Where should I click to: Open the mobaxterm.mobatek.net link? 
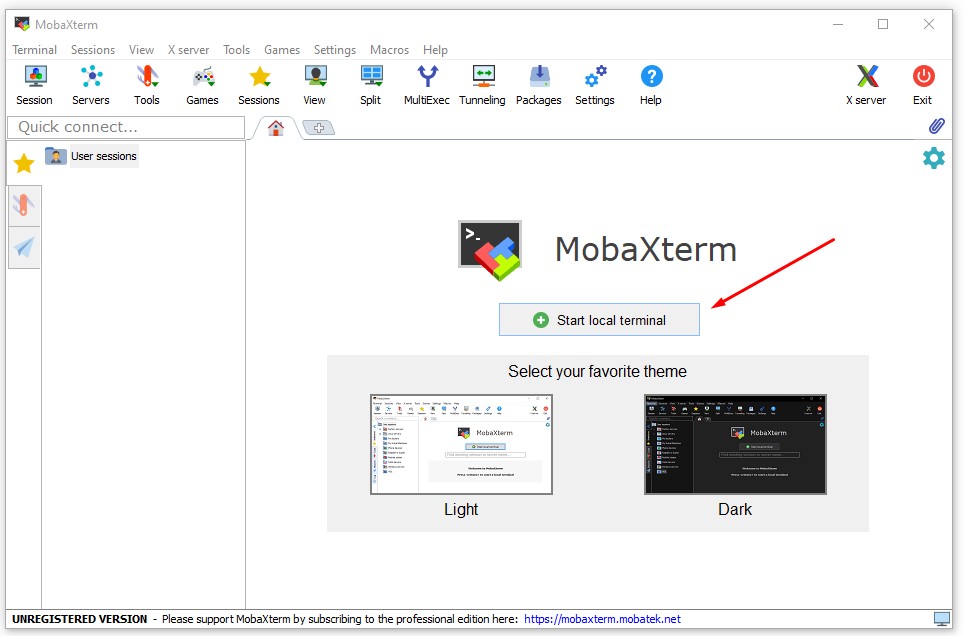pyautogui.click(x=602, y=619)
